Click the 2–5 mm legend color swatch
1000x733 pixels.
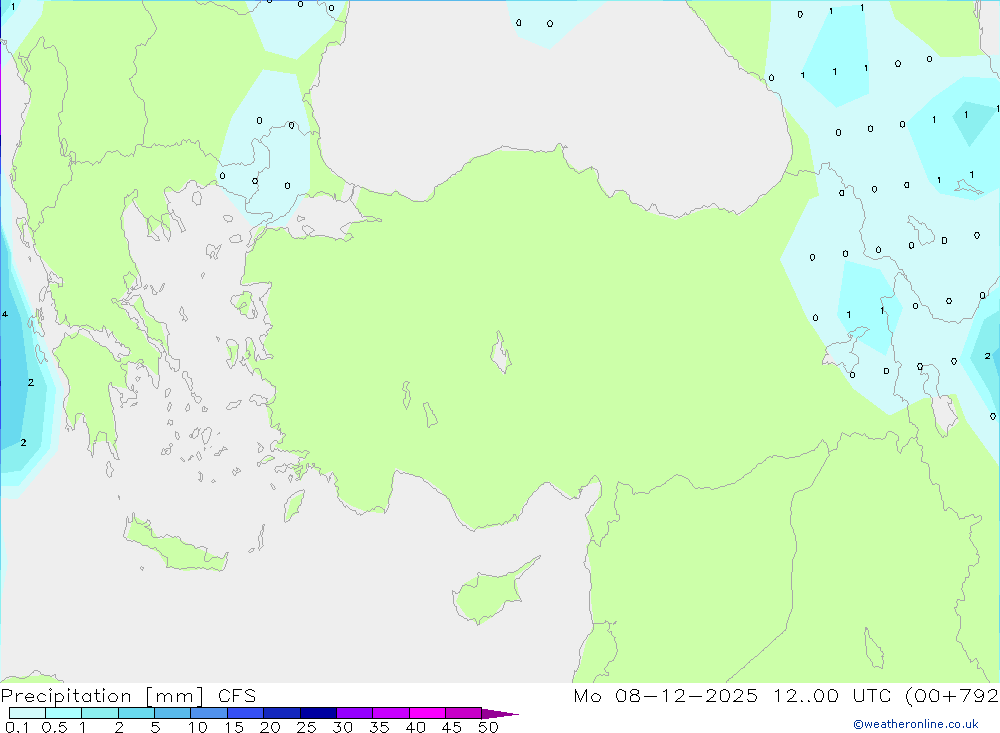click(136, 713)
